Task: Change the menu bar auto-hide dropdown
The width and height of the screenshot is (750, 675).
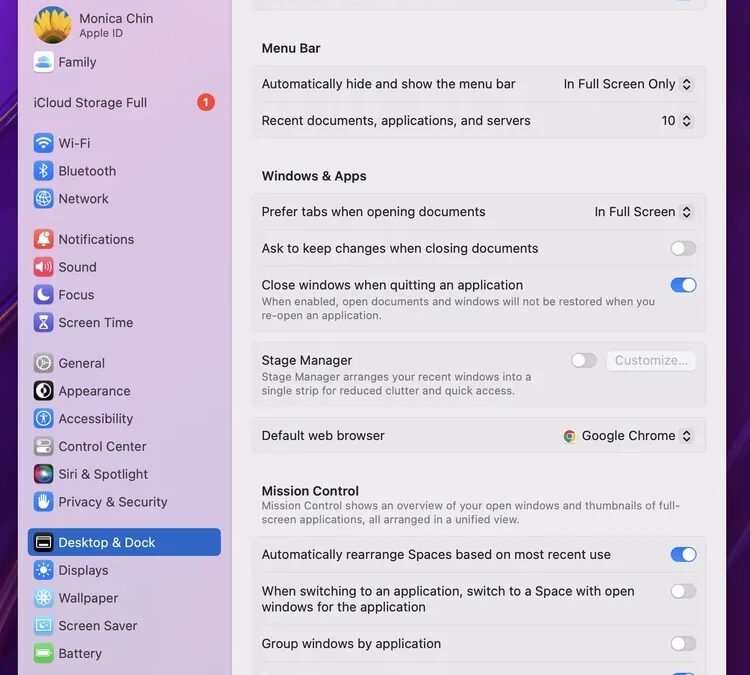Action: coord(627,84)
